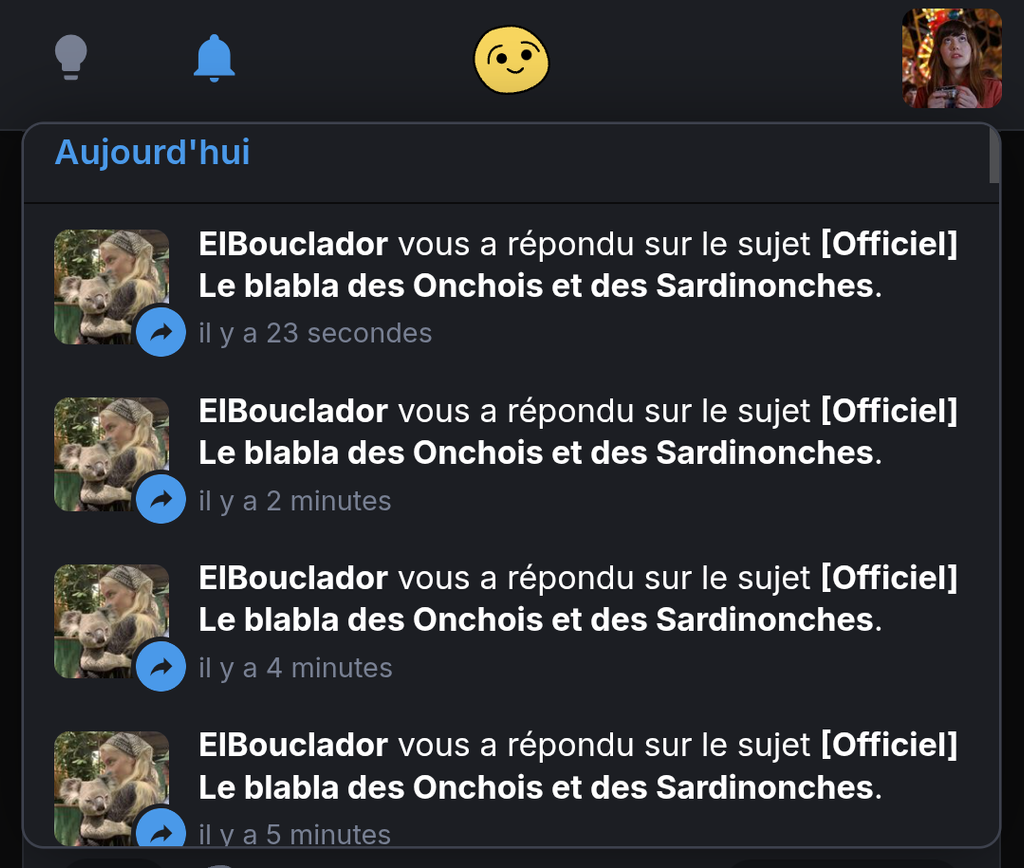The width and height of the screenshot is (1024, 868).
Task: Open ElBouclador's avatar in the 2 minutes notification
Action: pyautogui.click(x=112, y=454)
